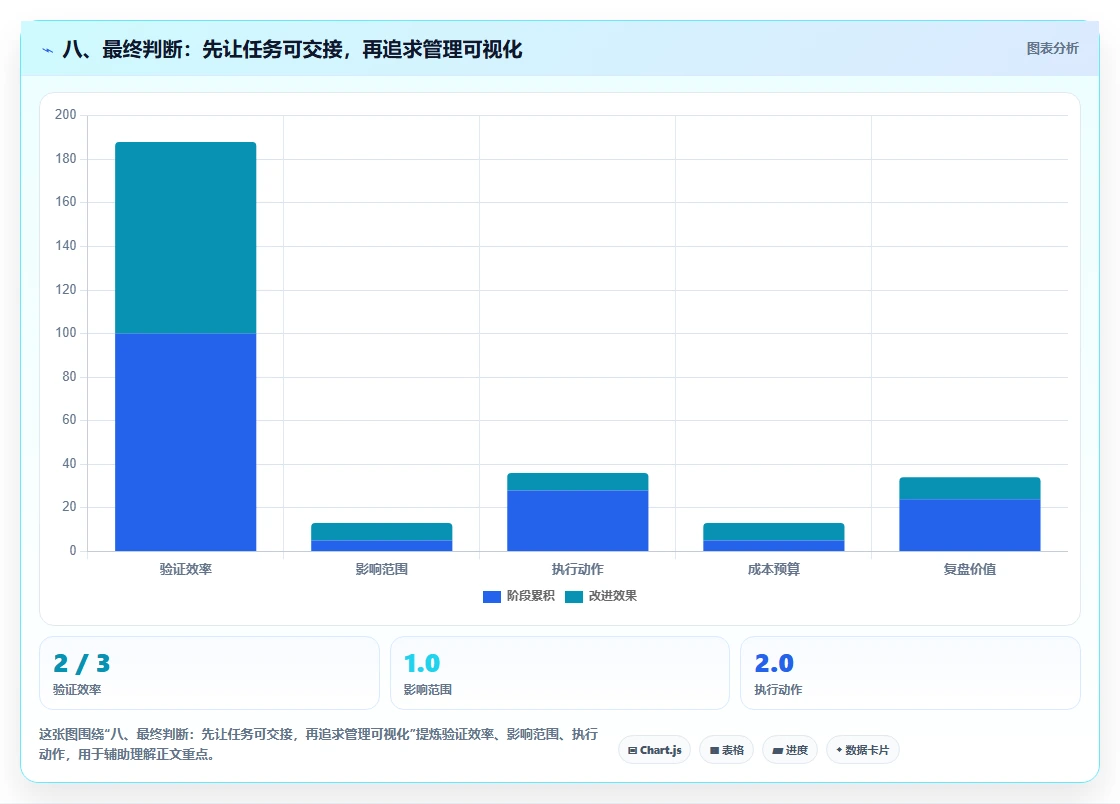
Task: Click the 执行动作 x-axis label
Action: coord(578,569)
